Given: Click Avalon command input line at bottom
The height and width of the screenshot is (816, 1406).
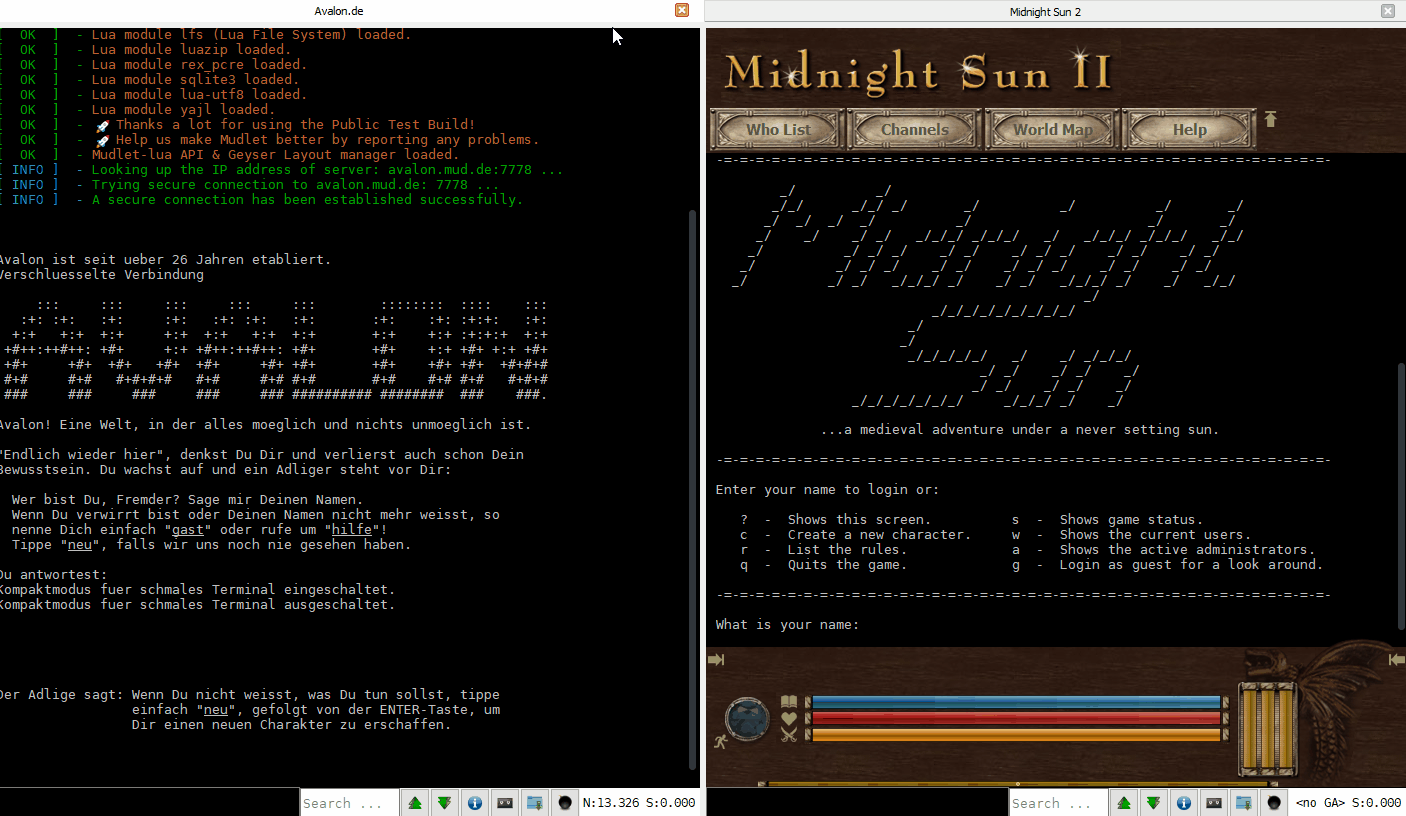Looking at the screenshot, I should (150, 802).
